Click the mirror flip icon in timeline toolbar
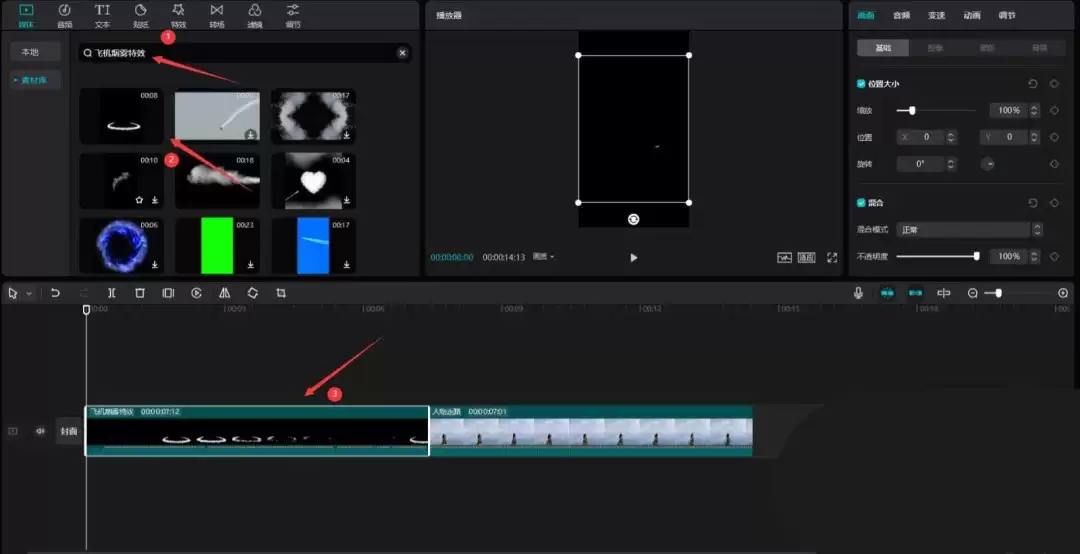1080x554 pixels. 224,293
